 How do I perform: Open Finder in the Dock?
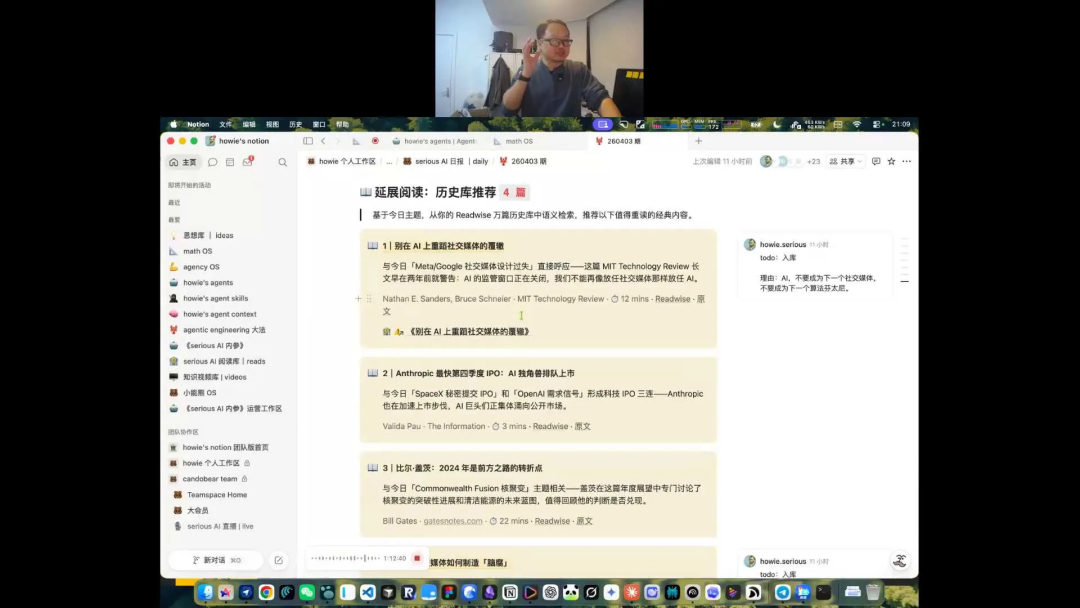pyautogui.click(x=205, y=592)
